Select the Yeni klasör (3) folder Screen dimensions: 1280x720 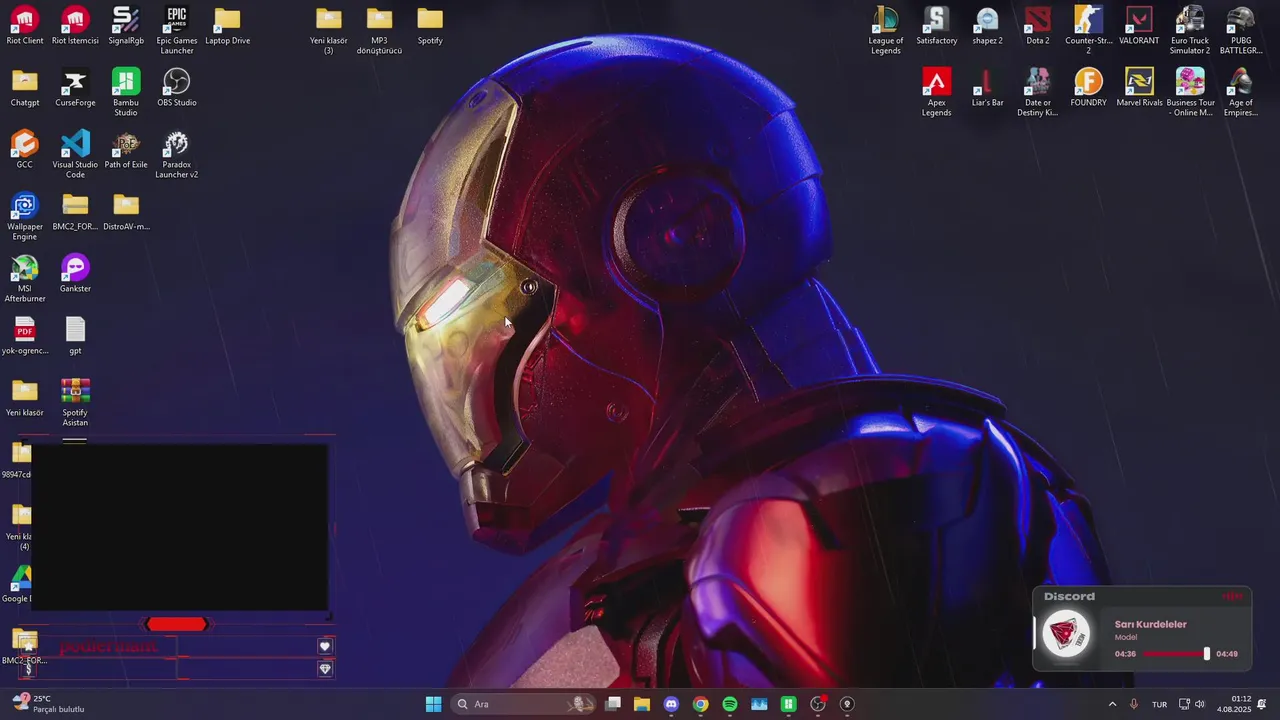pos(329,30)
